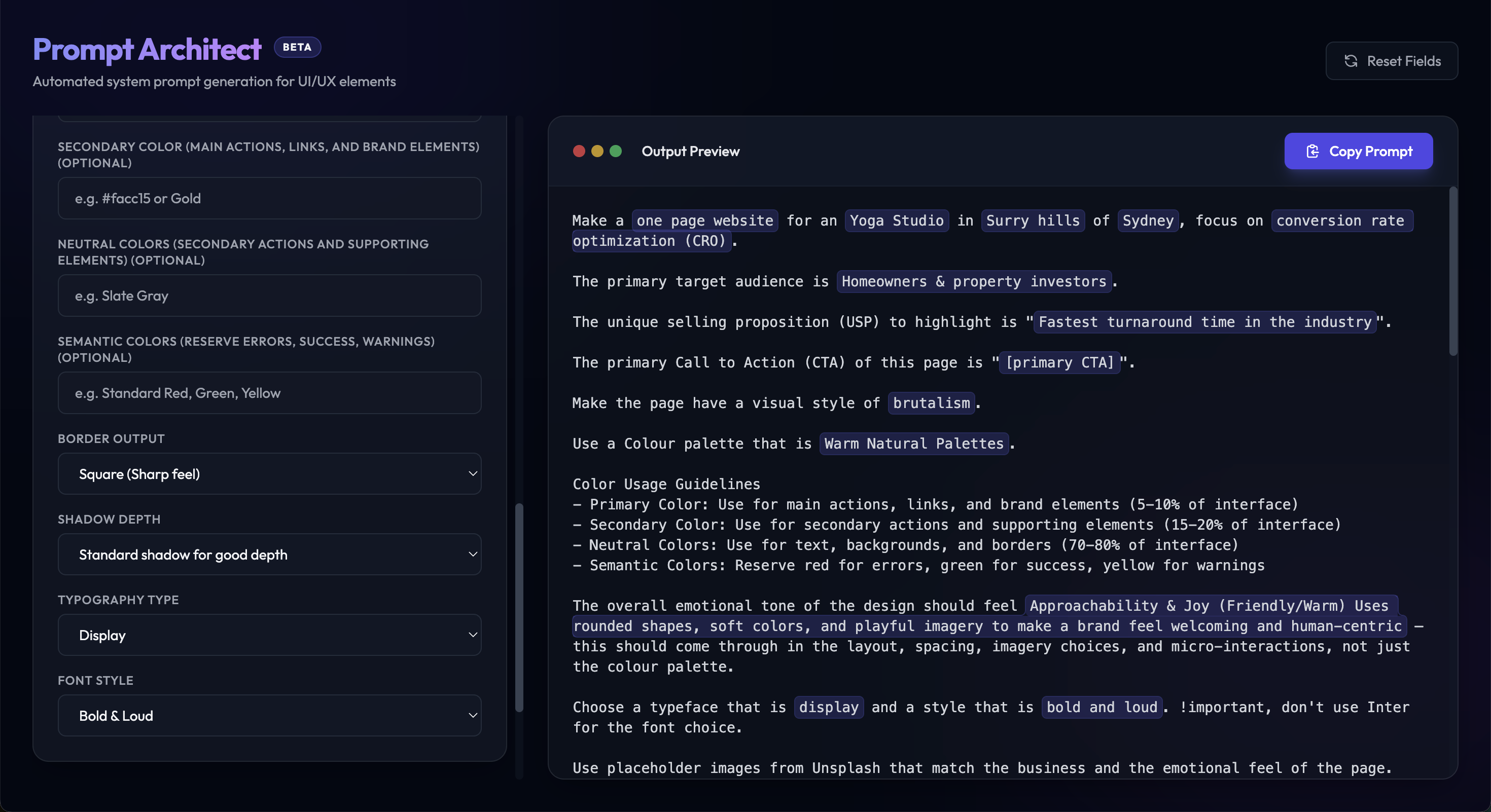This screenshot has height=812, width=1491.
Task: Click the yellow traffic-light dot in Output Preview
Action: point(597,151)
